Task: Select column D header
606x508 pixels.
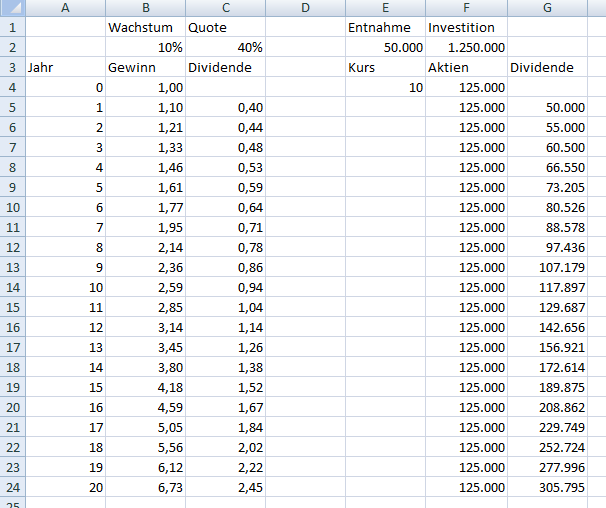Action: pyautogui.click(x=305, y=8)
